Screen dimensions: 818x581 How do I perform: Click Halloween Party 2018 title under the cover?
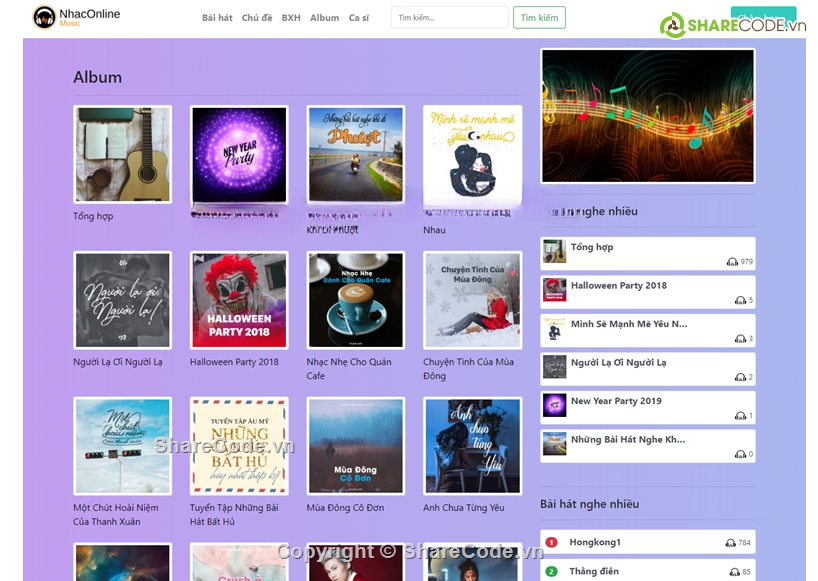click(x=234, y=362)
